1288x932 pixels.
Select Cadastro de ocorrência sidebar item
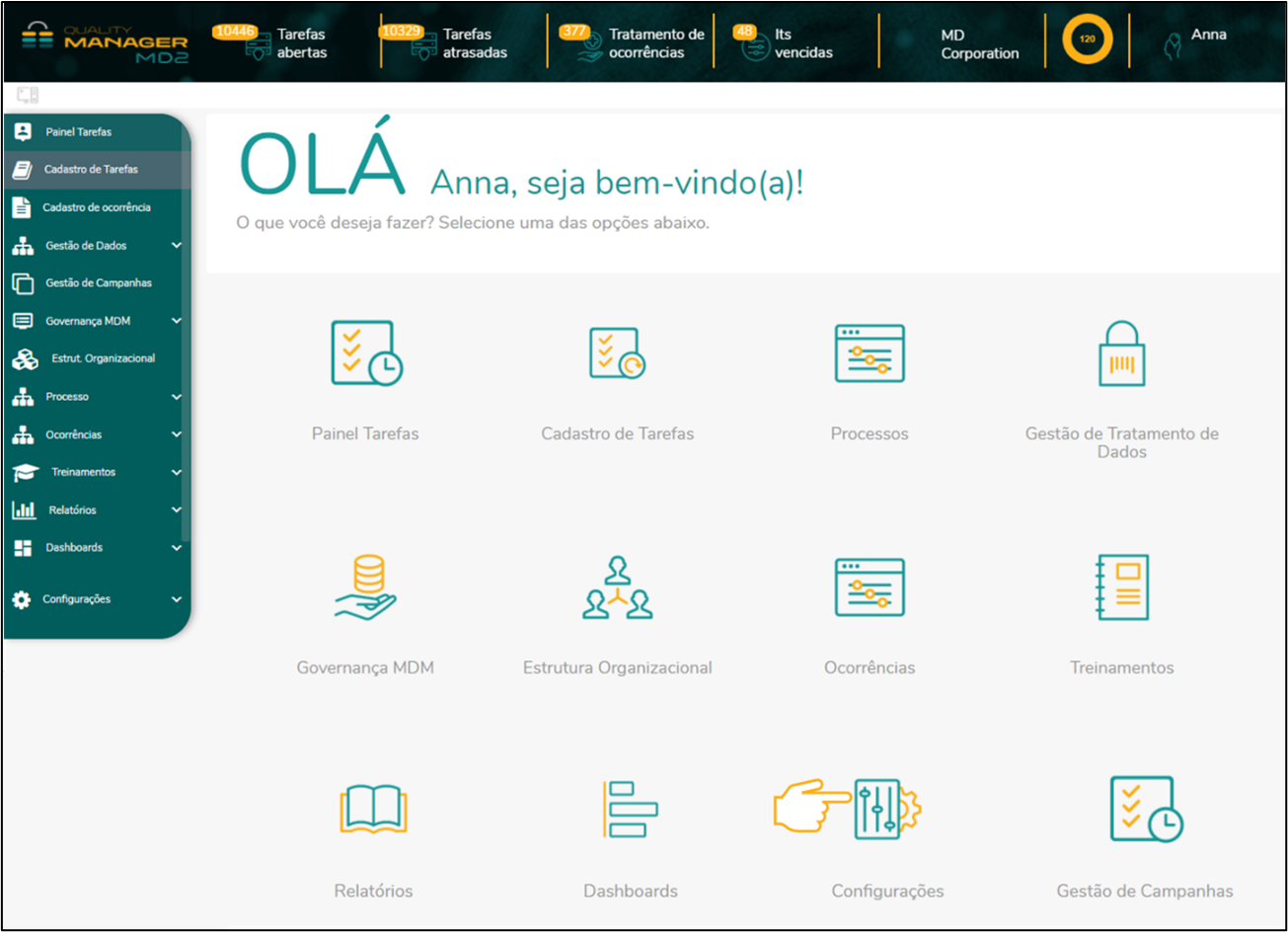pos(96,207)
